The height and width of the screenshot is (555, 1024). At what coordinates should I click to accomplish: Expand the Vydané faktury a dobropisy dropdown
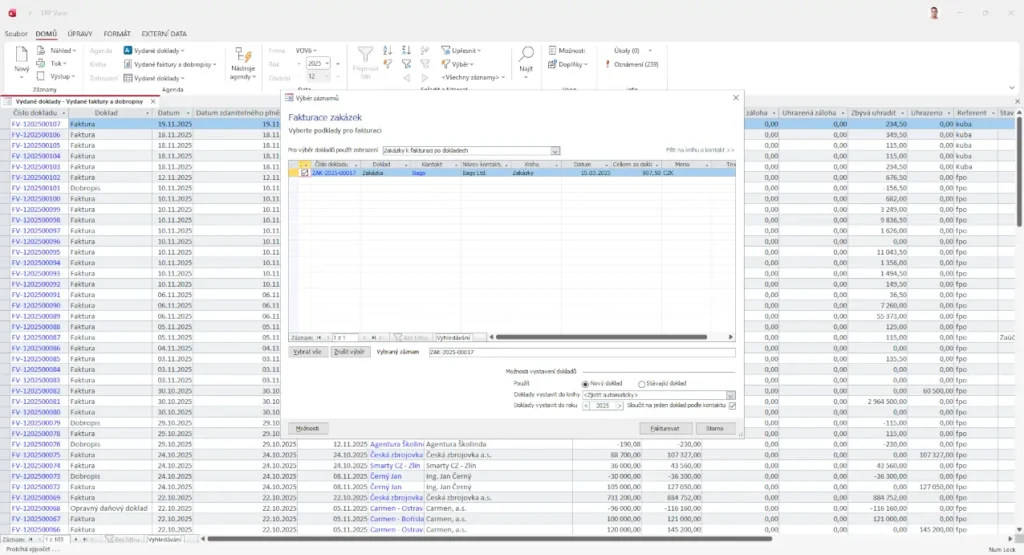pos(215,64)
